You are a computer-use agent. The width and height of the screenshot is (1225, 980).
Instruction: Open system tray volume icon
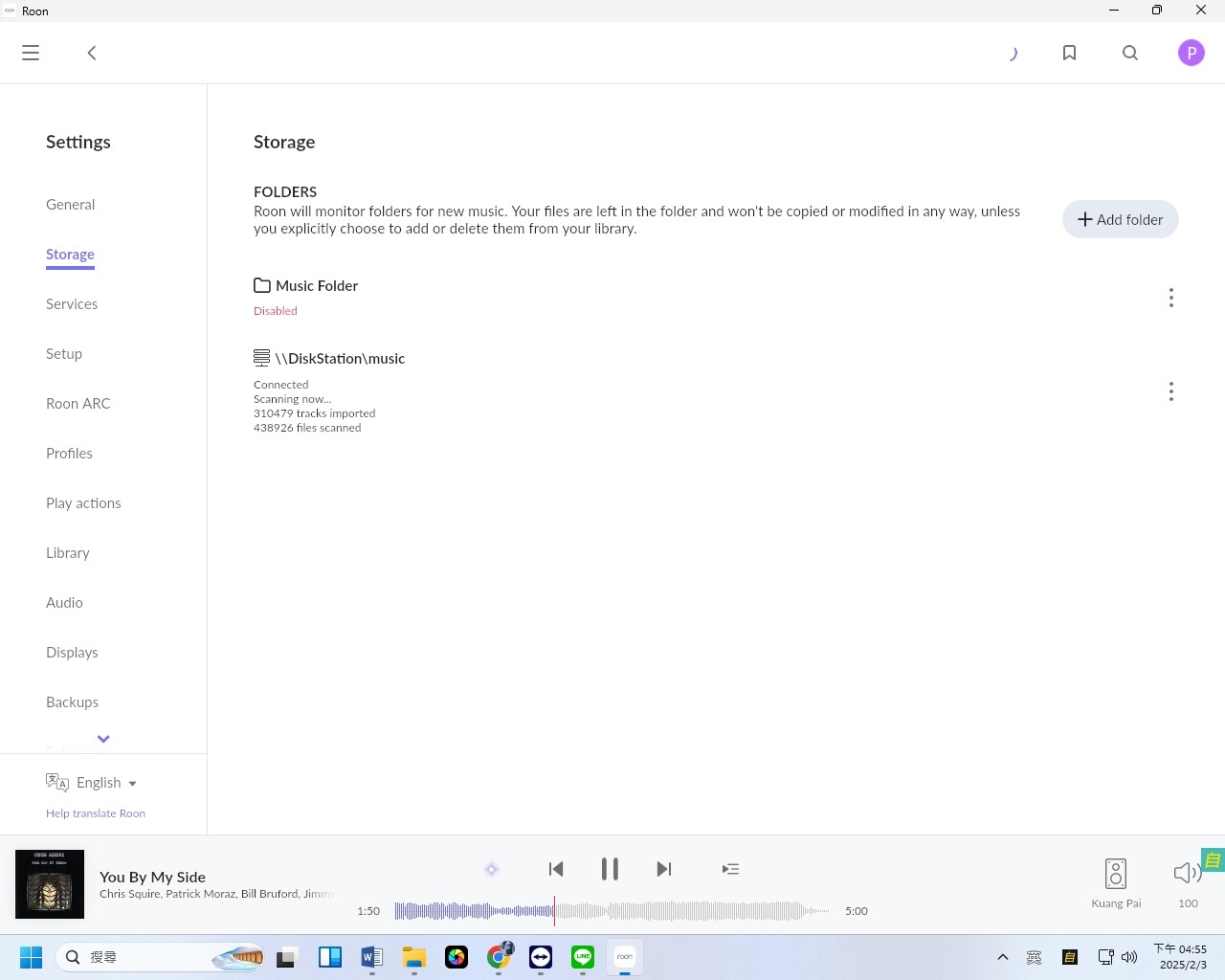point(1129,957)
